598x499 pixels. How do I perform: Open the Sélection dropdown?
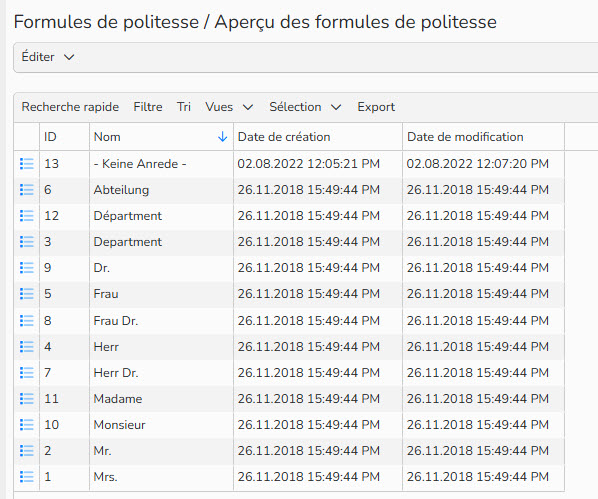coord(305,107)
